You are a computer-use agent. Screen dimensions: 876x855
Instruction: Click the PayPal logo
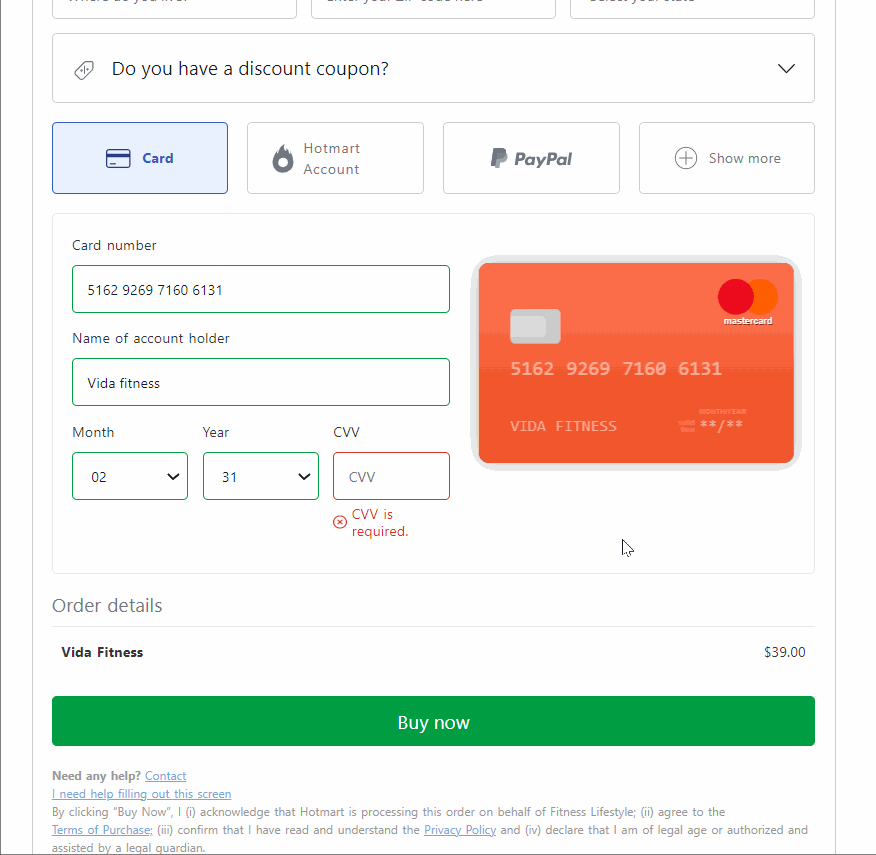point(531,159)
